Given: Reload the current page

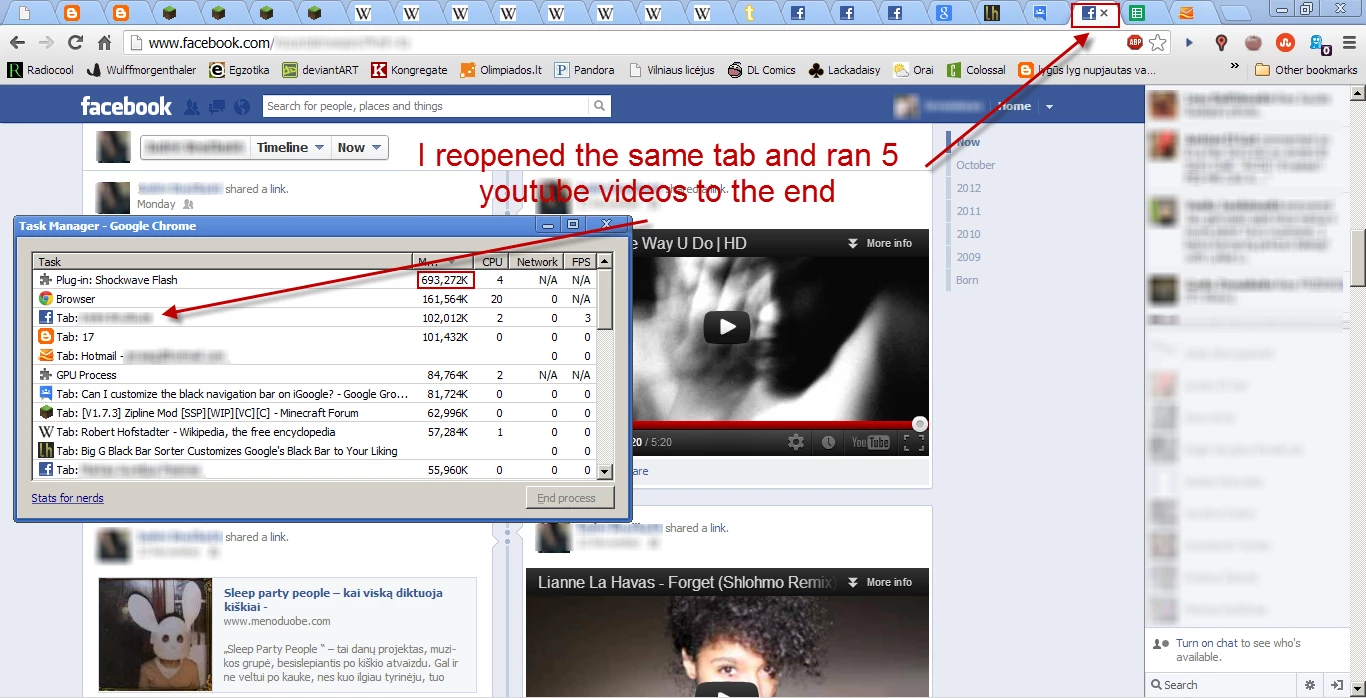Looking at the screenshot, I should pos(75,43).
